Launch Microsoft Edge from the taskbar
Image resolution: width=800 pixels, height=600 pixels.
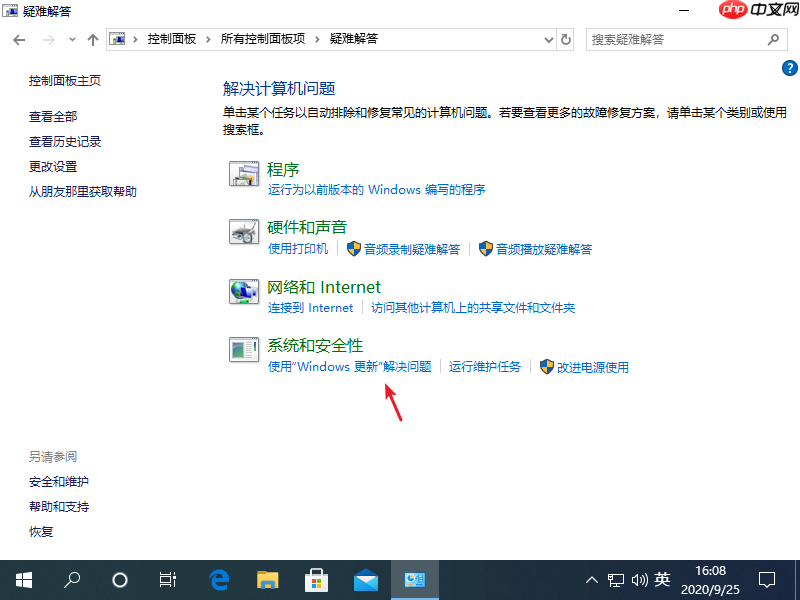[x=219, y=580]
